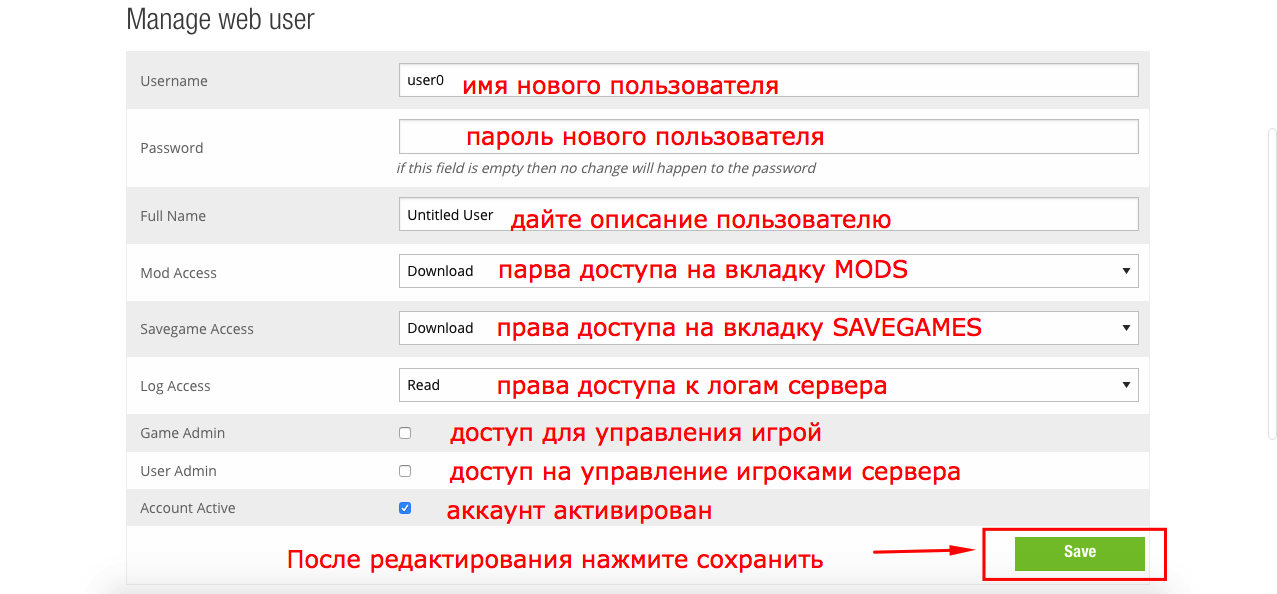The image size is (1277, 594).
Task: Select the text 'user0' in Username
Action: 425,80
